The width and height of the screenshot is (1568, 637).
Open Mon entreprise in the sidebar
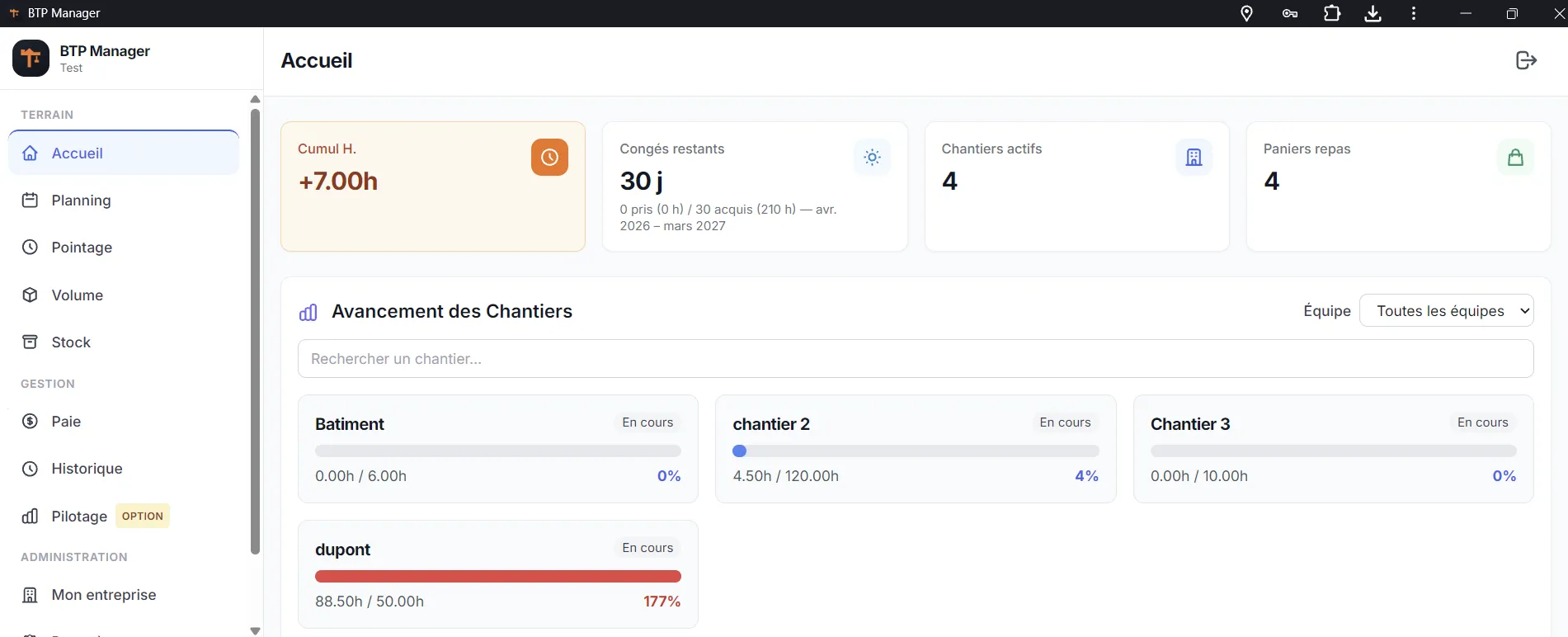(124, 595)
